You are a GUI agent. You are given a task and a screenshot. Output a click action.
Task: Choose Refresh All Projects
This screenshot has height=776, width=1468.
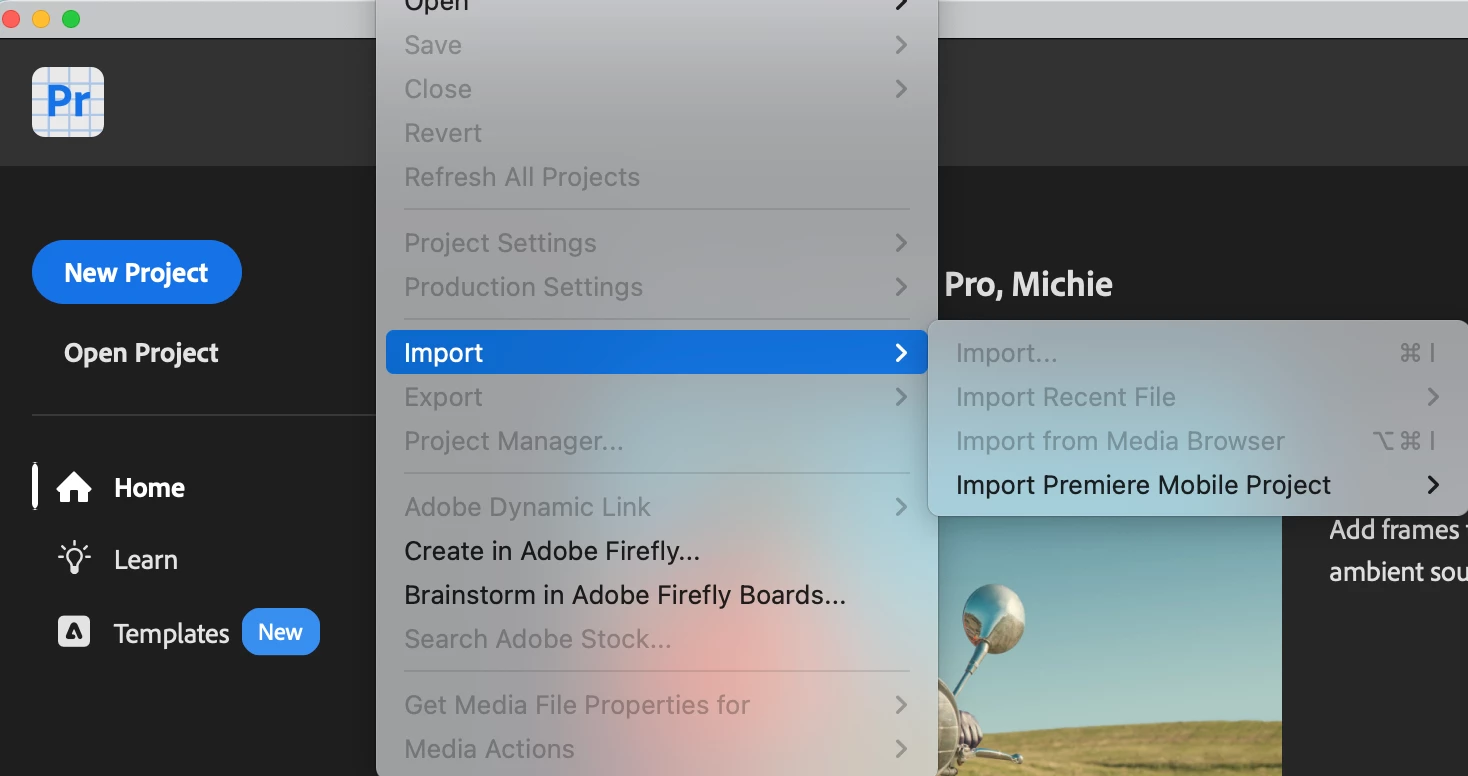(656, 177)
